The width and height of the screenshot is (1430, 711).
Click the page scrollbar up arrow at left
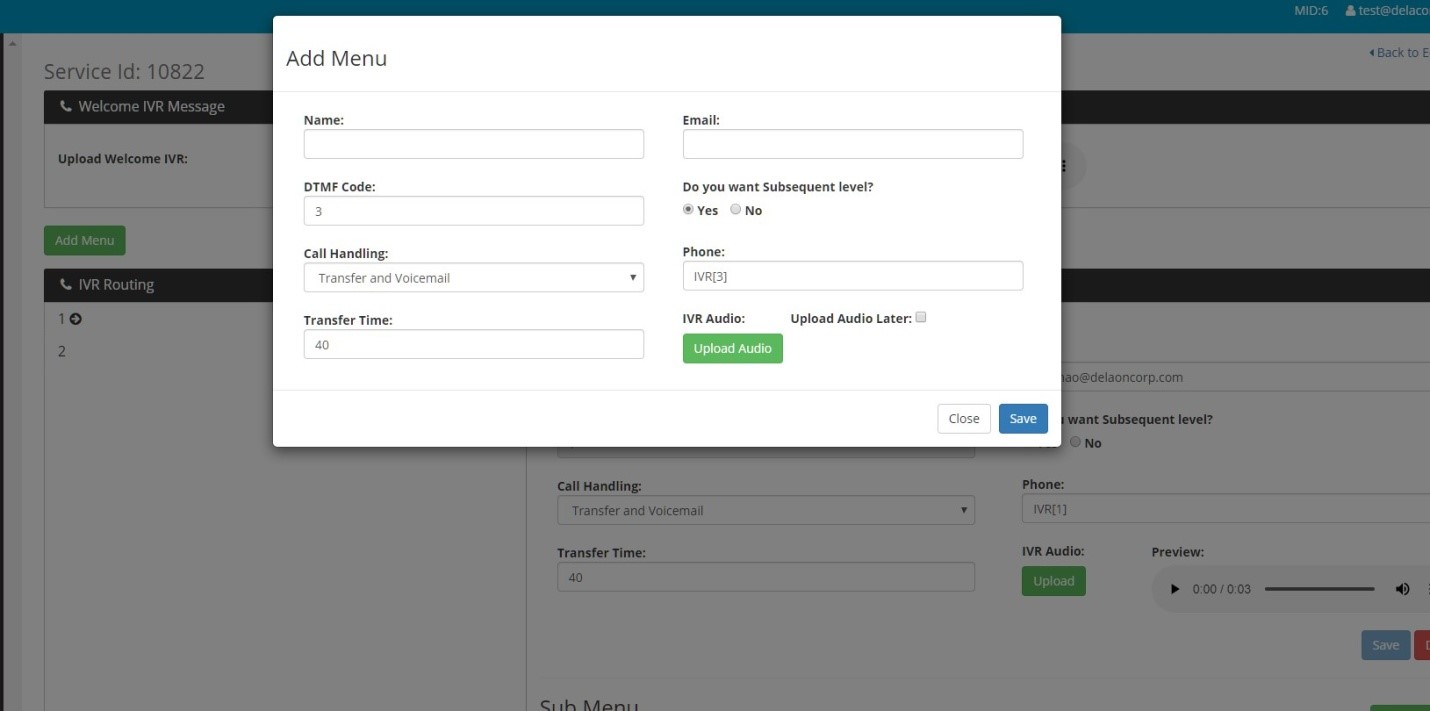tap(12, 44)
